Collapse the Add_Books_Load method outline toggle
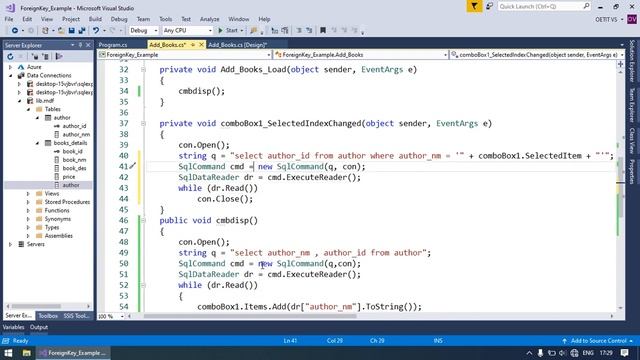Screen dimensions: 640x360 143,69
